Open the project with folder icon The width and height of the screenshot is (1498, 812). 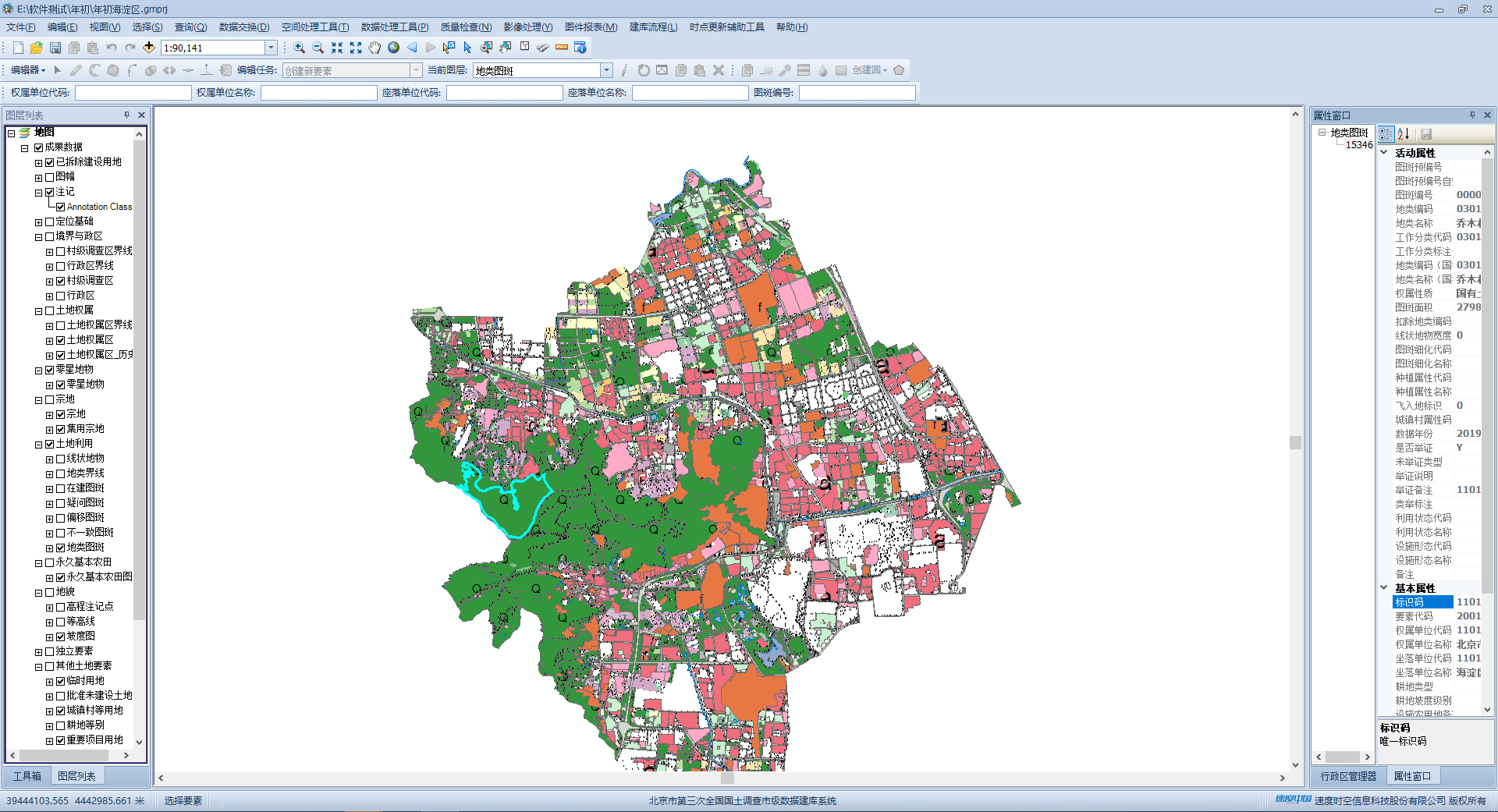click(36, 48)
